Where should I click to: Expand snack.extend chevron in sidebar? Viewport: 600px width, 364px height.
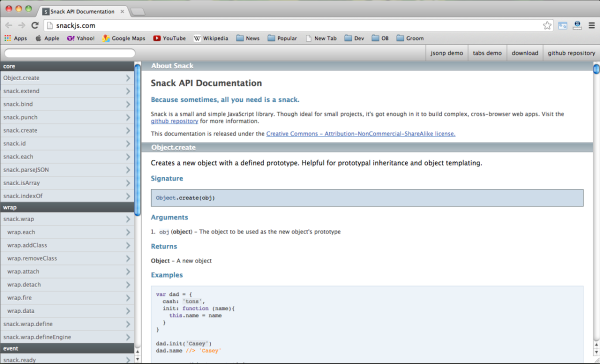(128, 91)
